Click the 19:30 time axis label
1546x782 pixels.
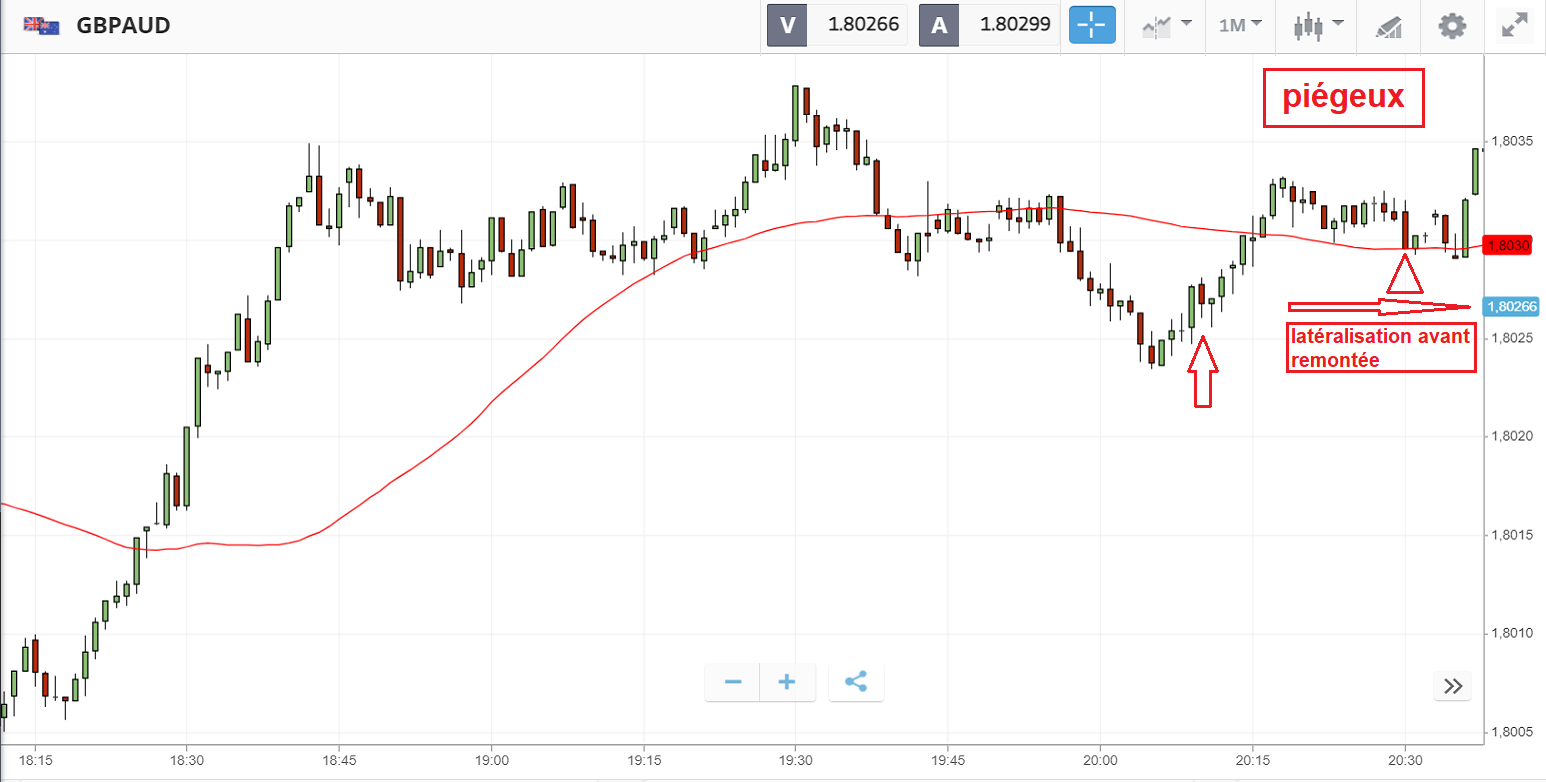[x=795, y=758]
